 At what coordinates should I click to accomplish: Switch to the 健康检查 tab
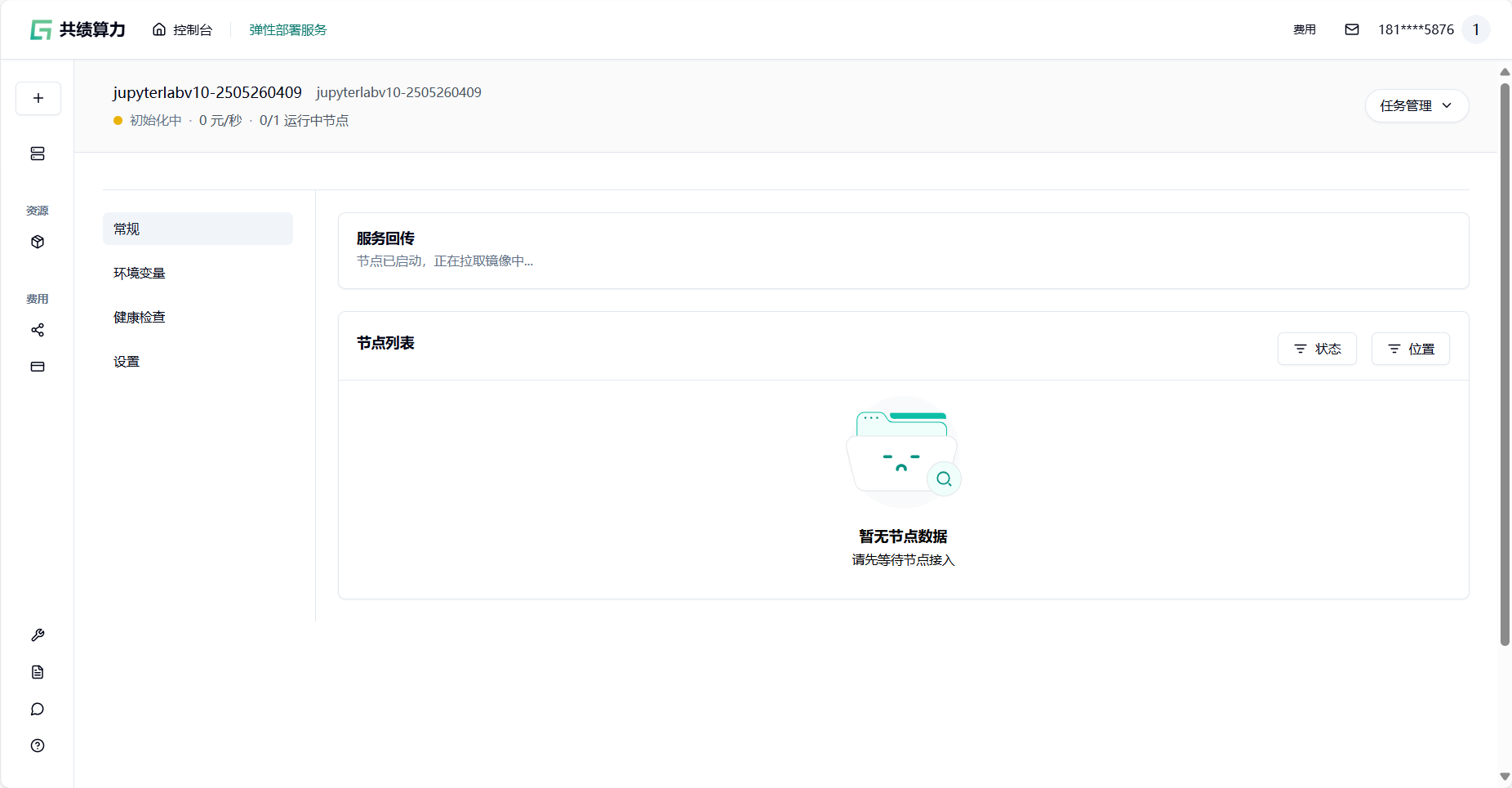click(140, 318)
